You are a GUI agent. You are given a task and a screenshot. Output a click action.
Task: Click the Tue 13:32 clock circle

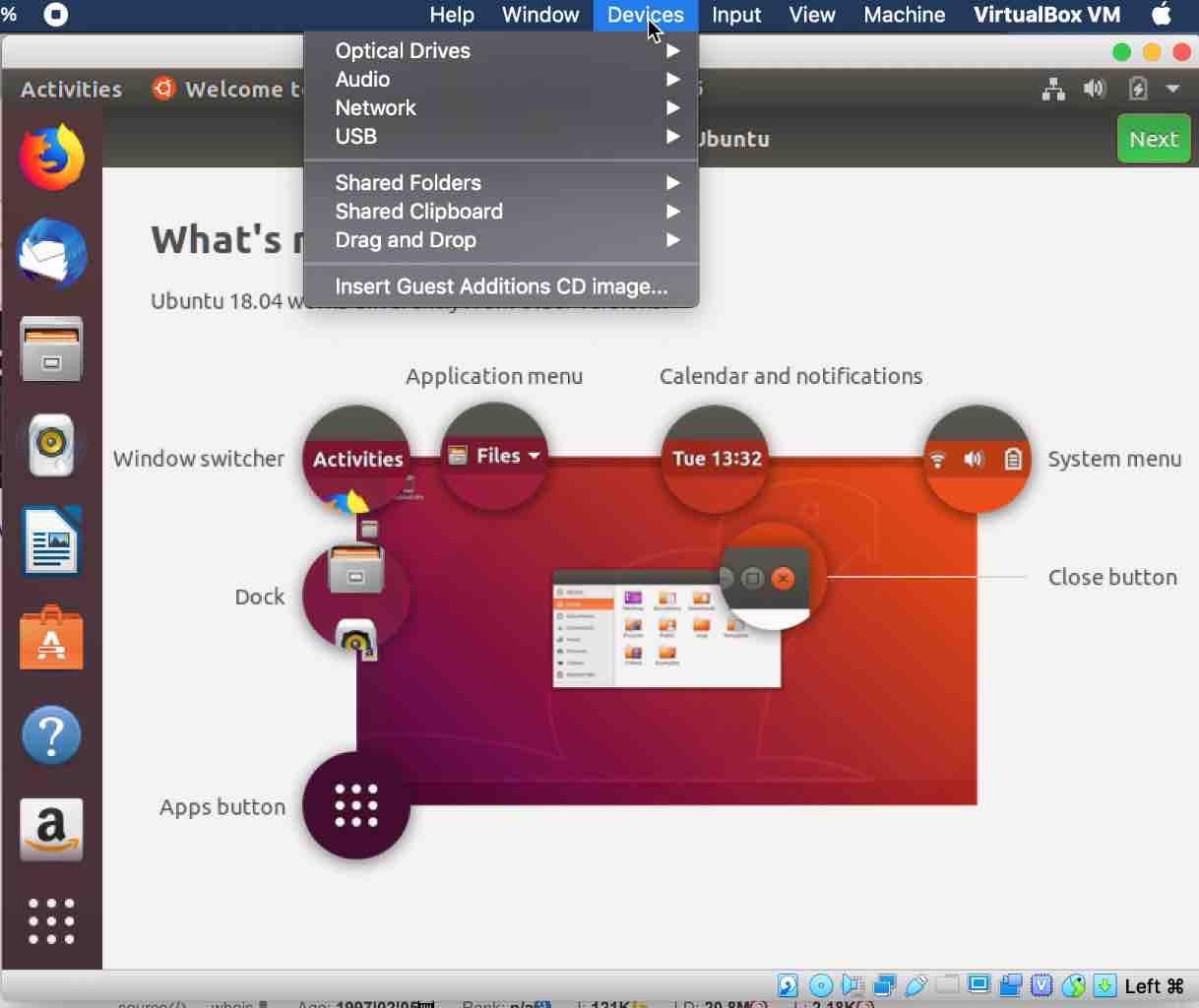click(x=716, y=459)
